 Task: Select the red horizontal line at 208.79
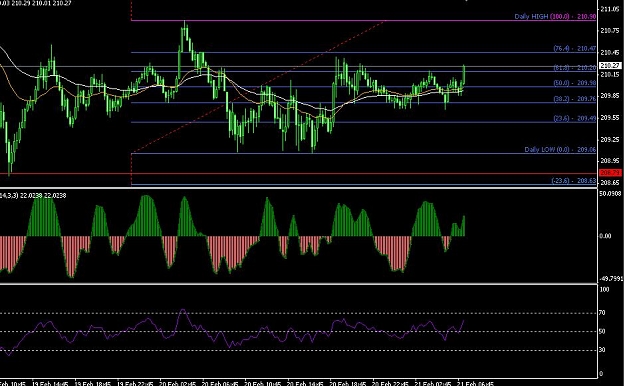click(x=299, y=174)
